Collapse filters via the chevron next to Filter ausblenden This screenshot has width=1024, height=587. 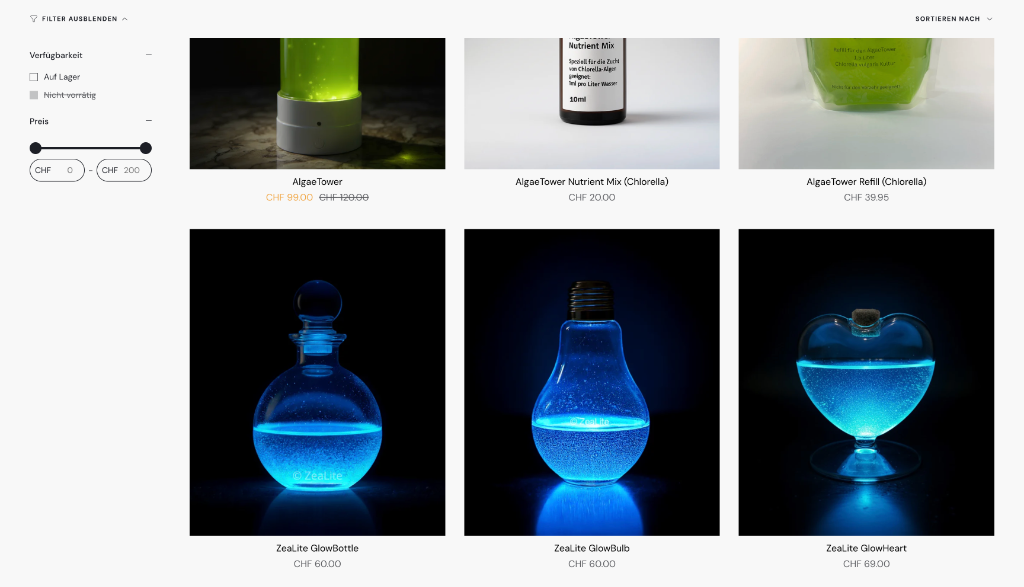coord(125,19)
